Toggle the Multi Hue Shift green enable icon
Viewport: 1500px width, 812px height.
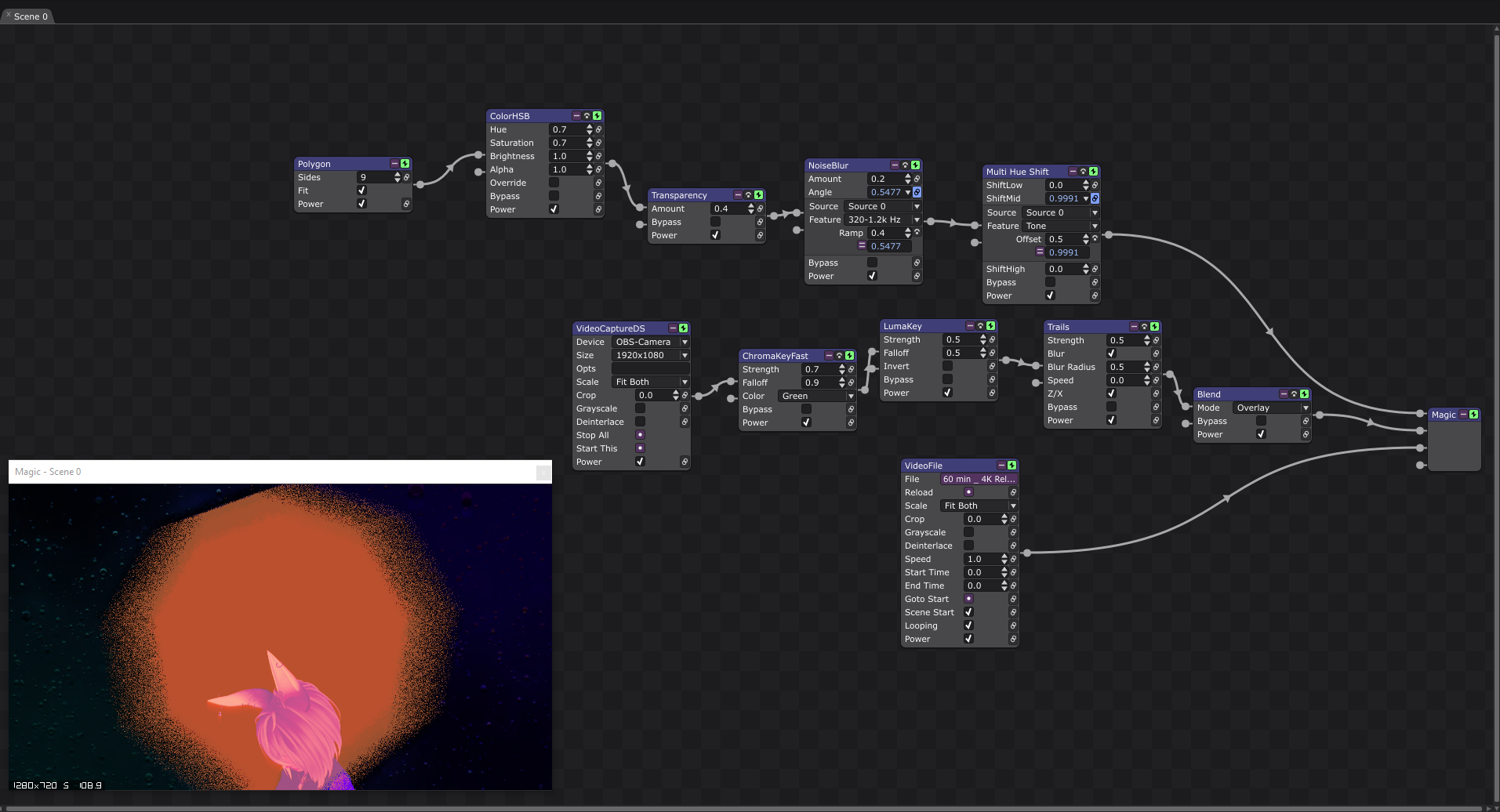[1094, 172]
